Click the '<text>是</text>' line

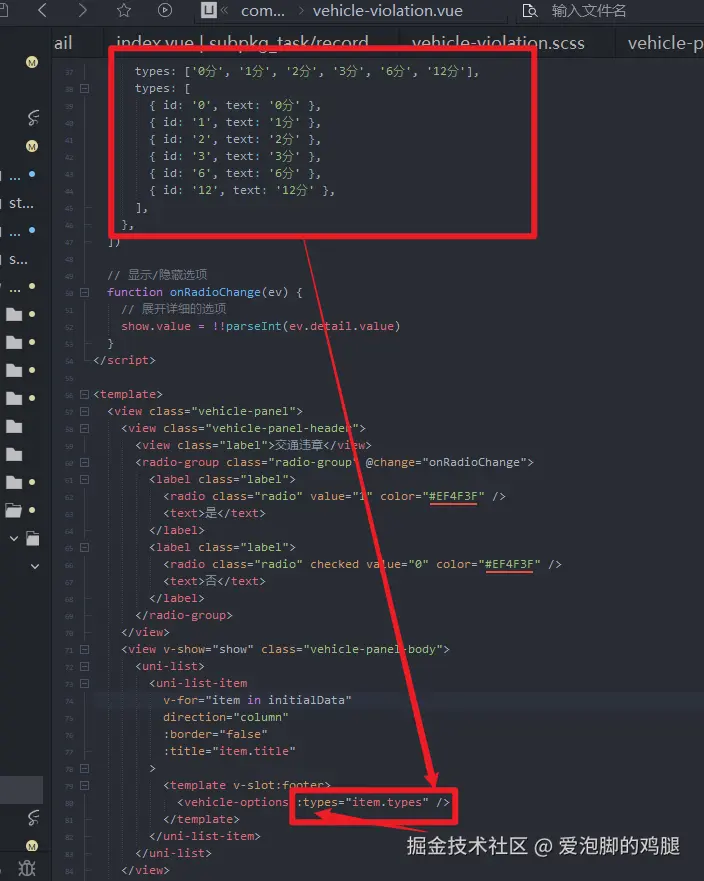(214, 513)
